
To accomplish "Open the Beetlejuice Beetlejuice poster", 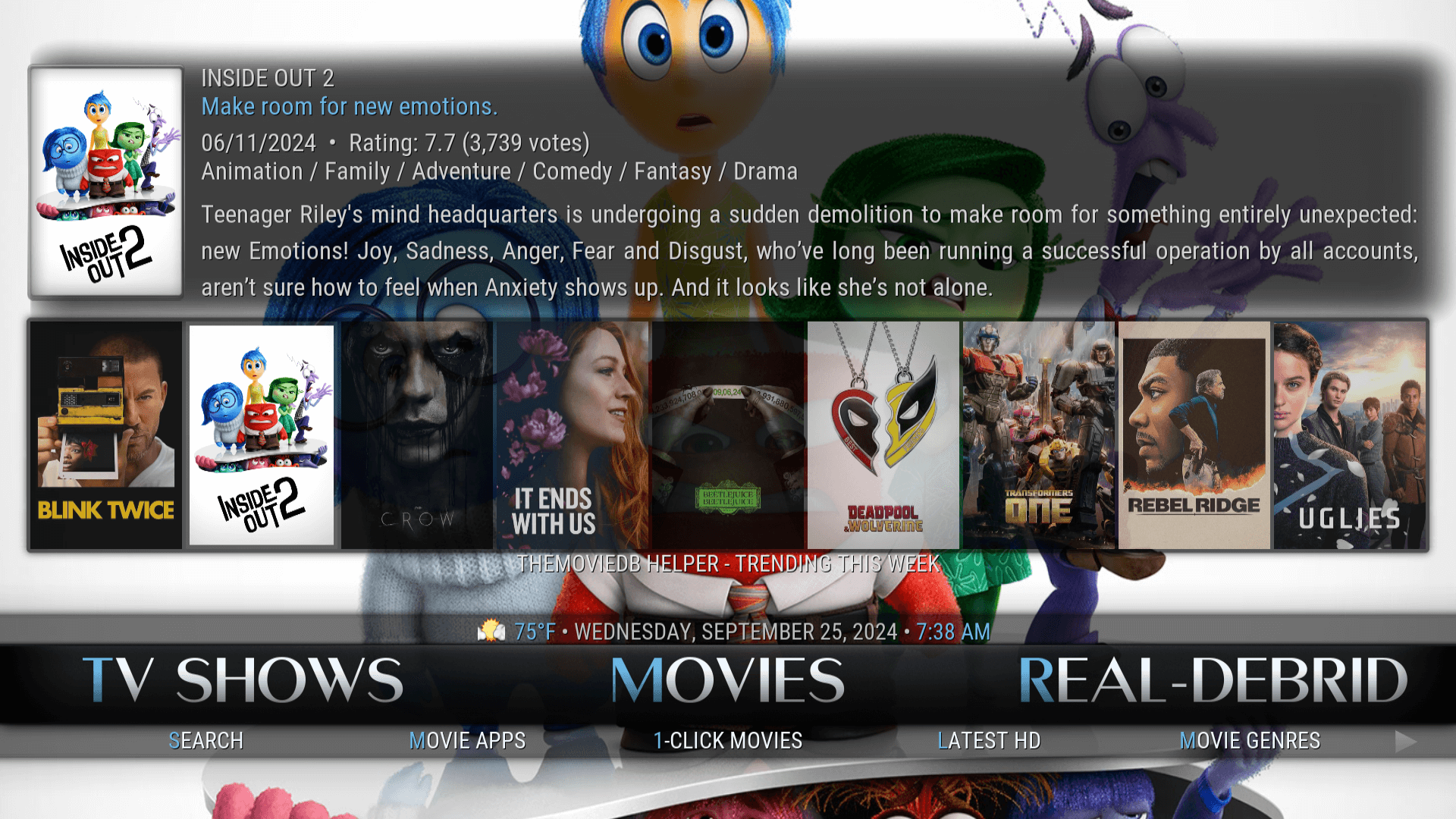I will [x=728, y=435].
